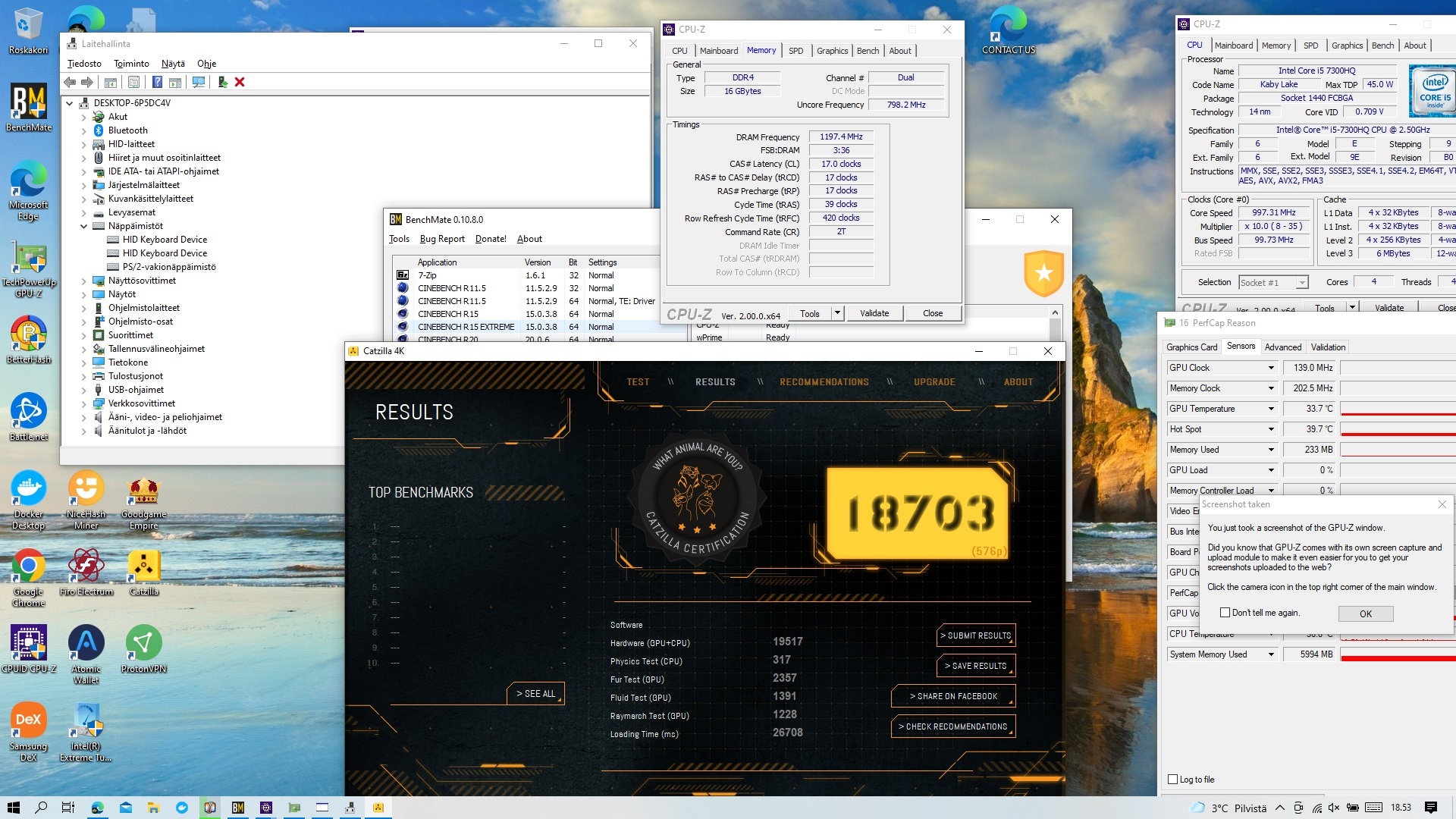Screen dimensions: 1456x819
Task: Switch to the Mainboard tab in the CPU-Z Memory window
Action: point(718,51)
